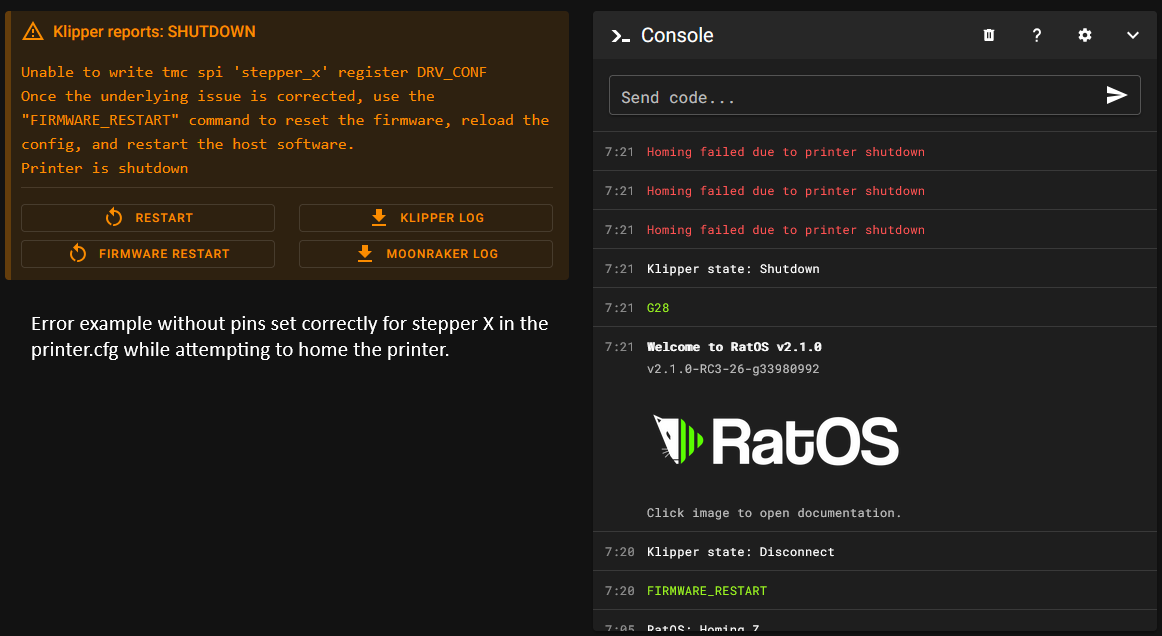This screenshot has height=636, width=1162.
Task: Click the Console terminal prompt icon
Action: point(620,36)
